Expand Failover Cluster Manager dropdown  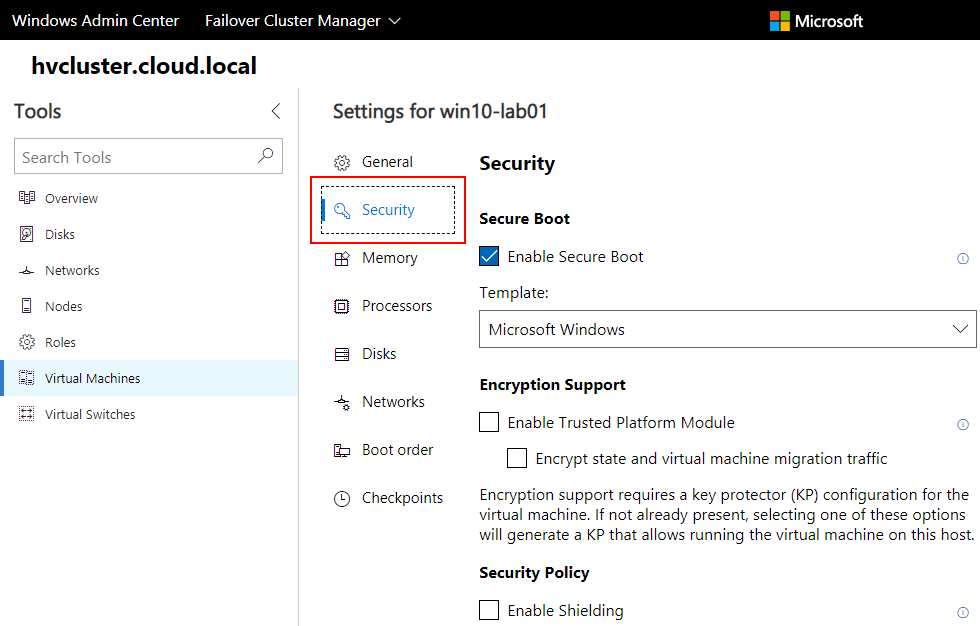click(302, 20)
